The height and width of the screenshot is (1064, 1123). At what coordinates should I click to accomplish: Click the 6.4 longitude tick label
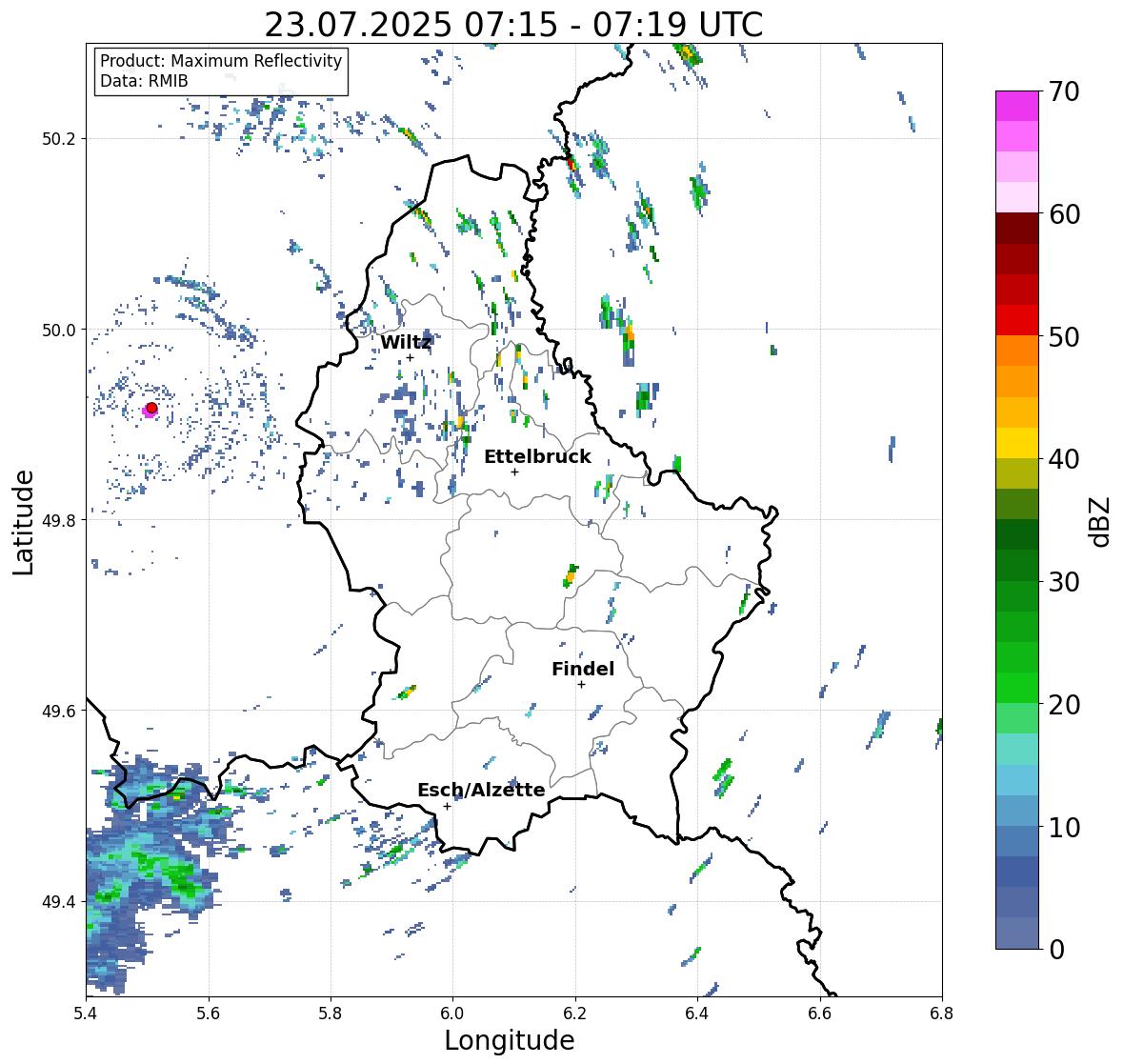click(x=697, y=1014)
